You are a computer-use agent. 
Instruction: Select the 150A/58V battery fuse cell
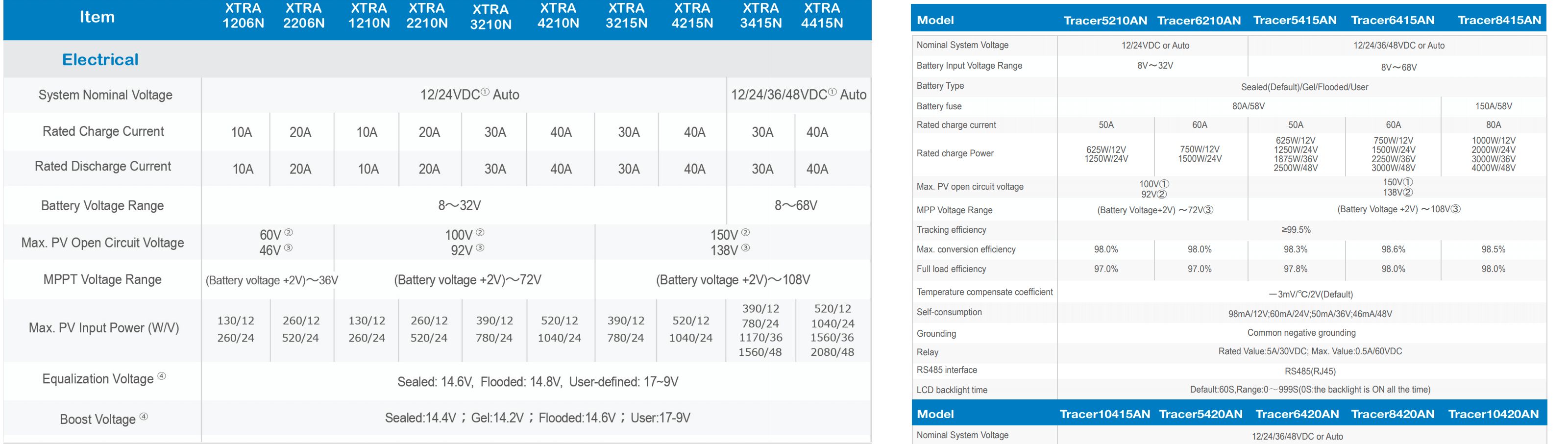(x=1493, y=106)
